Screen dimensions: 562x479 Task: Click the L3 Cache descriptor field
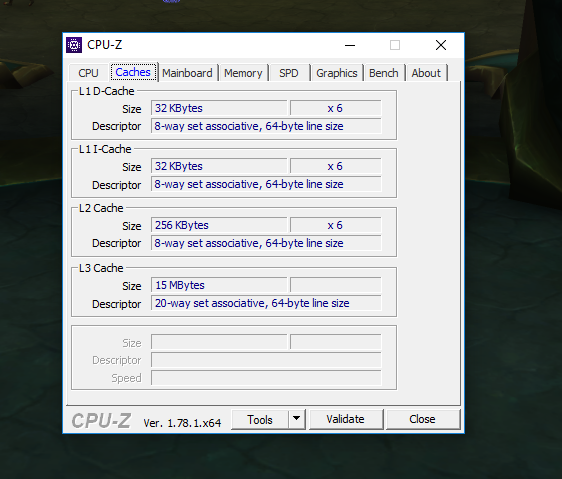[266, 303]
